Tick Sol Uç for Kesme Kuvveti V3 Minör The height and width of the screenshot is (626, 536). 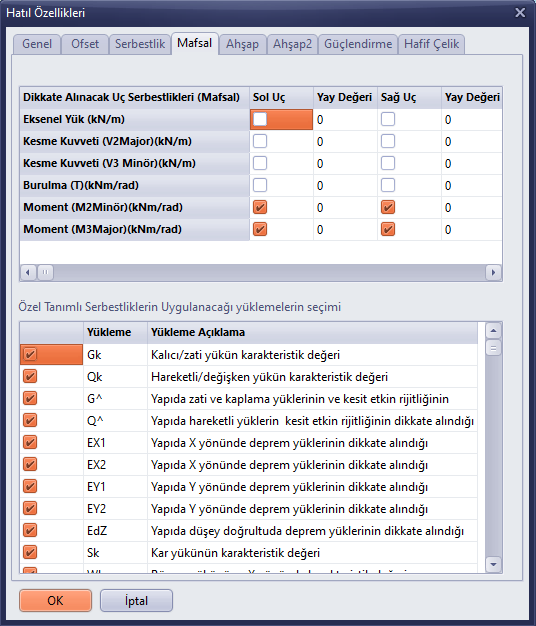[x=260, y=163]
